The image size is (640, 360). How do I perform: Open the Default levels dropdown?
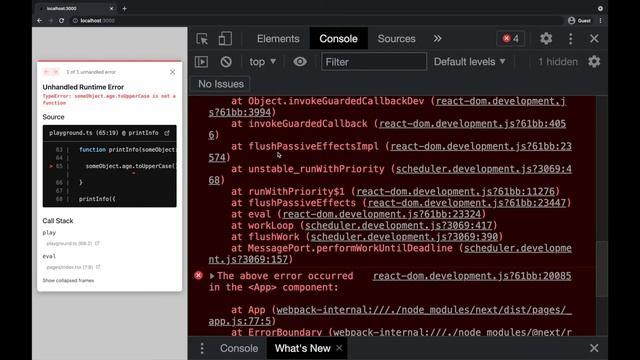tap(469, 62)
